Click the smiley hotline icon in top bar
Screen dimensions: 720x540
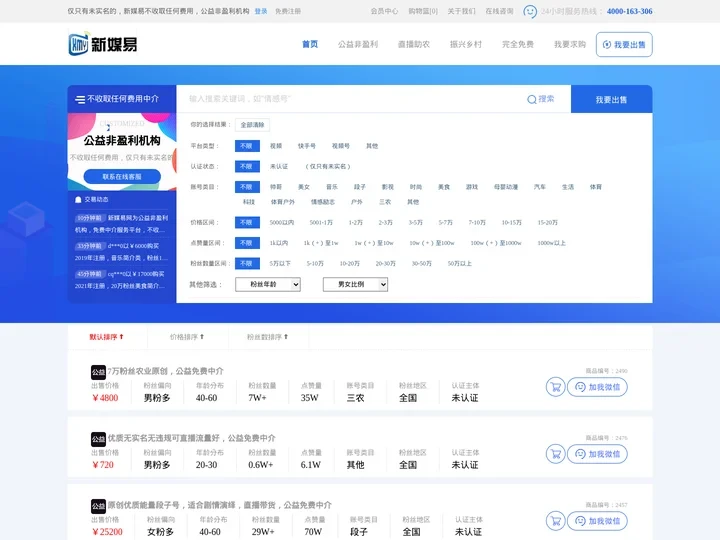(x=530, y=11)
